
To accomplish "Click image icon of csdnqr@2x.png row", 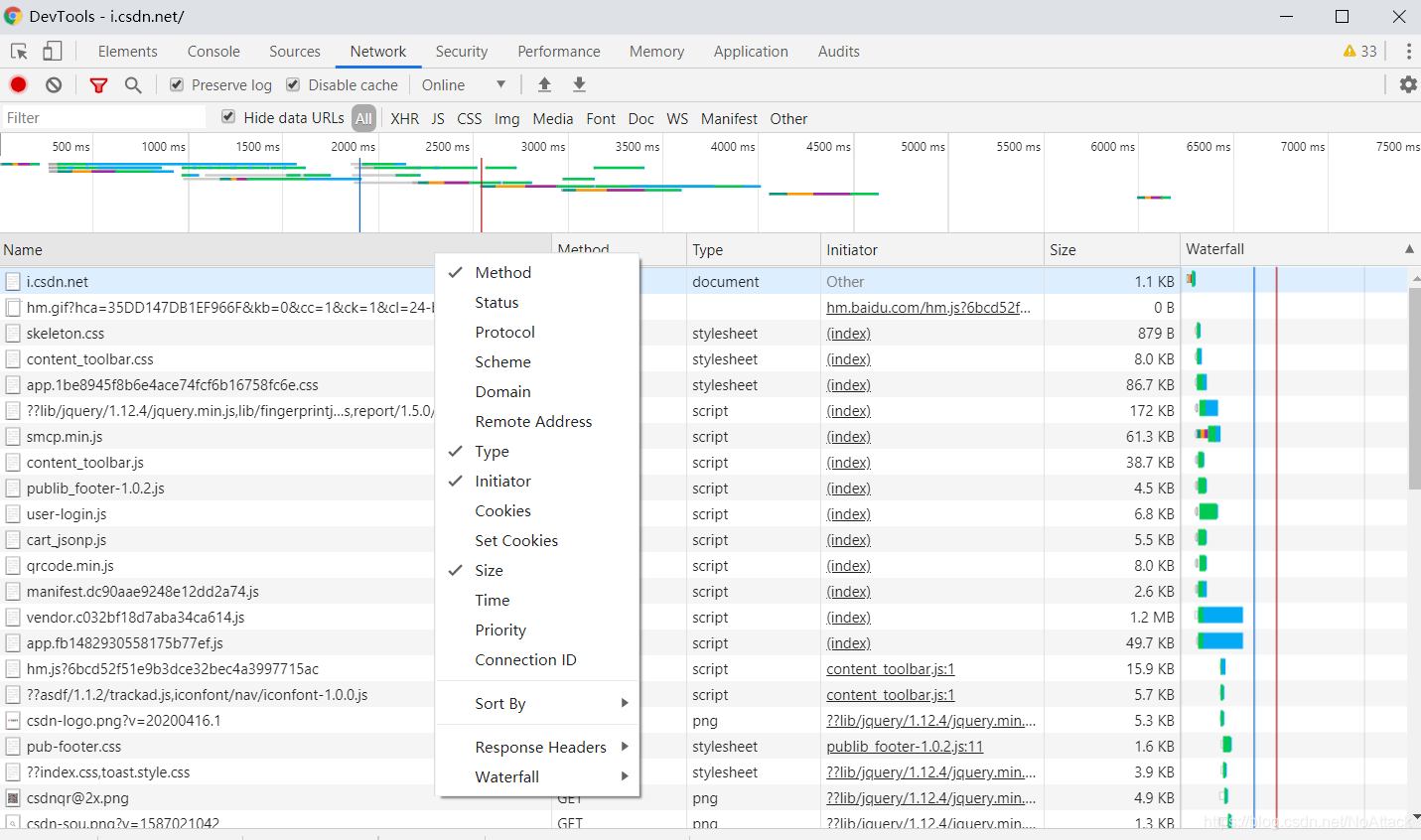I will coord(13,798).
